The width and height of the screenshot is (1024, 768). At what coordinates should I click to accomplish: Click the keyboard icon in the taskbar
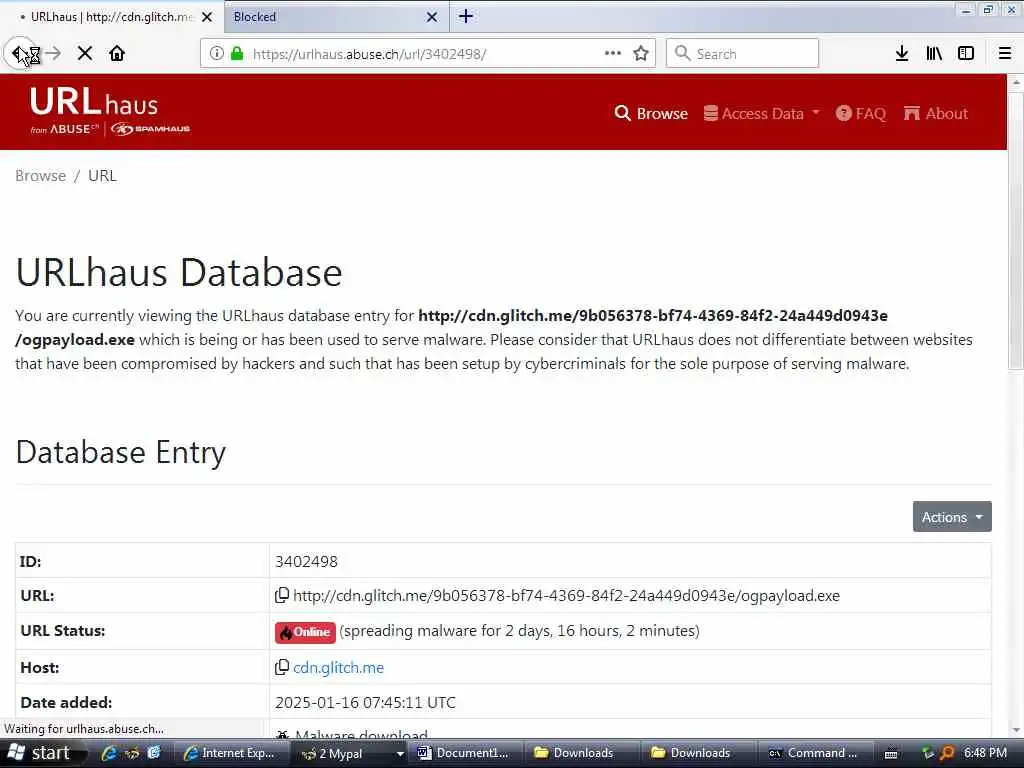(x=891, y=754)
